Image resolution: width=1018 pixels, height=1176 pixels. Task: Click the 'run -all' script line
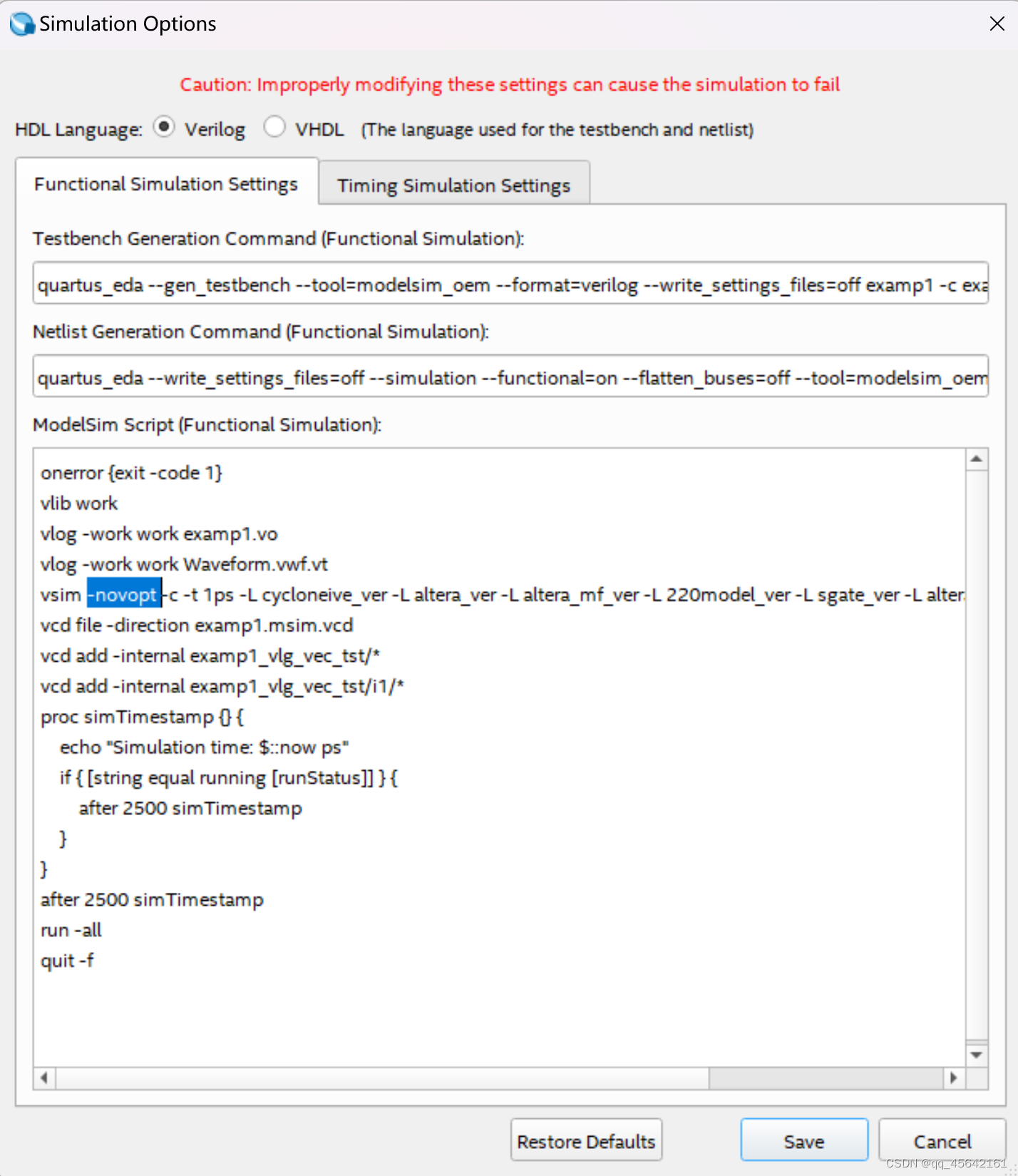71,931
